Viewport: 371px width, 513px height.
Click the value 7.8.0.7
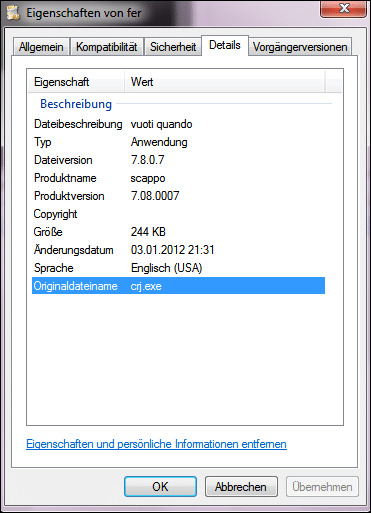click(147, 160)
